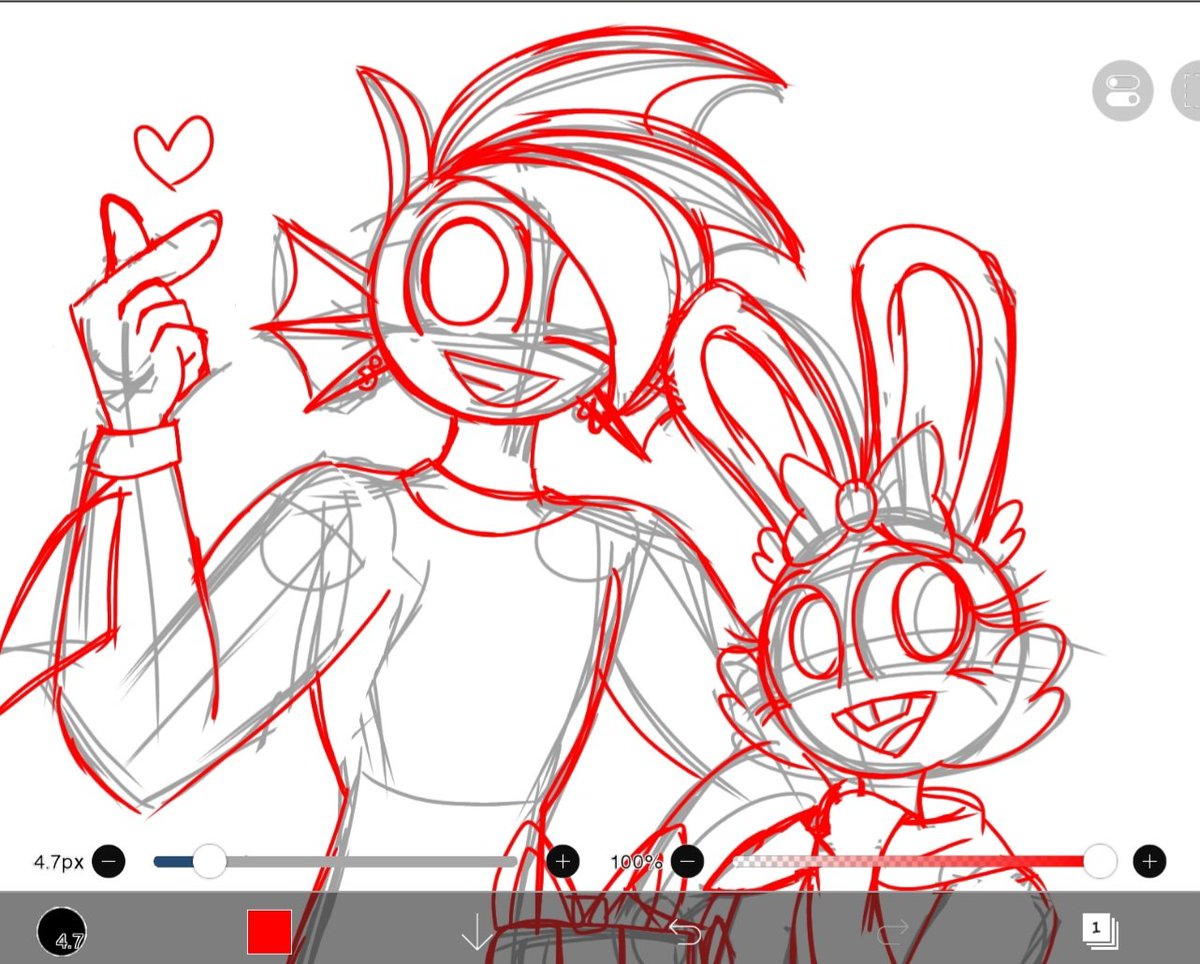The height and width of the screenshot is (964, 1200).
Task: Decrease opacity with the minus button
Action: point(687,860)
